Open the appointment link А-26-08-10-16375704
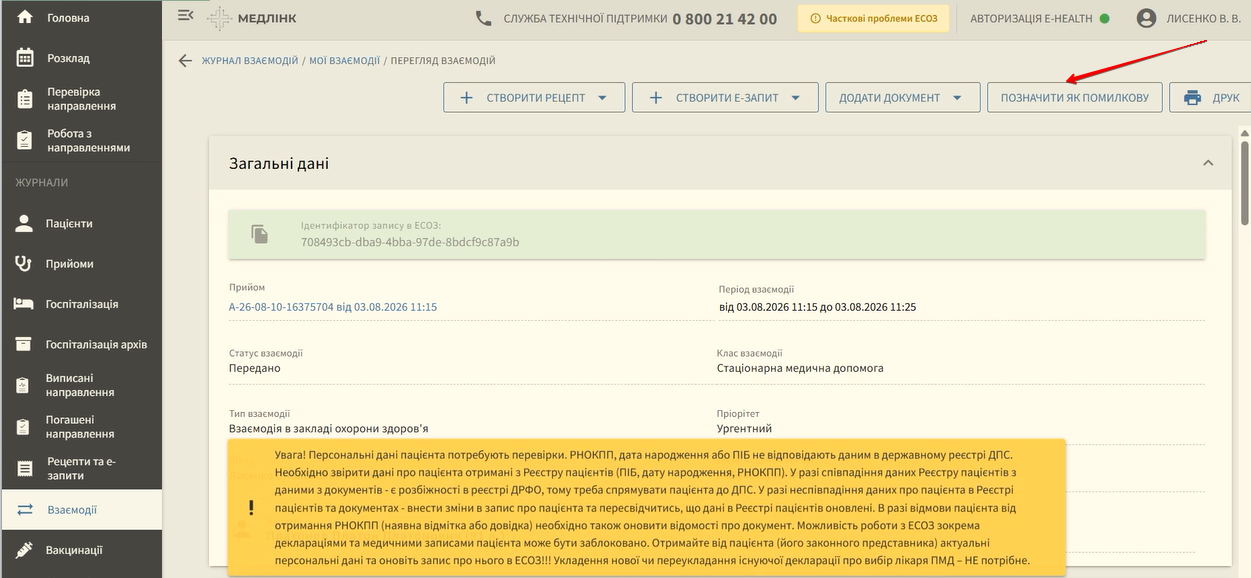The image size is (1251, 578). point(333,307)
